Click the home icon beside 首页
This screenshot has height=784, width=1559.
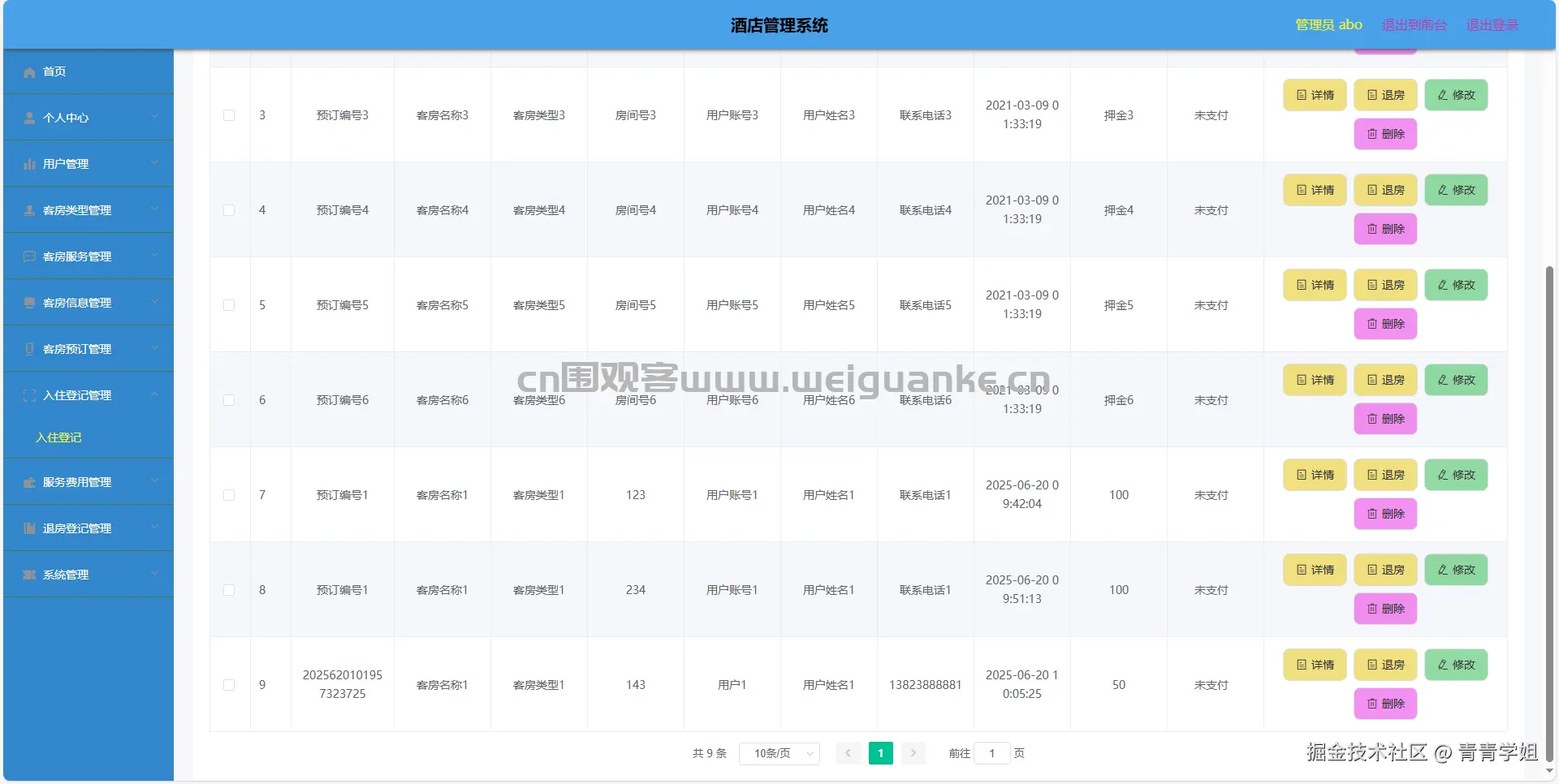[29, 72]
